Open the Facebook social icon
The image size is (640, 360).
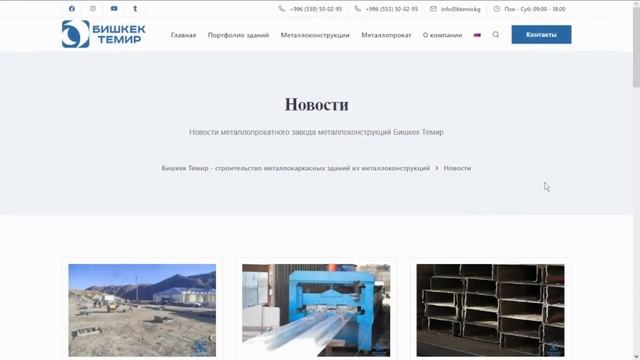(x=72, y=9)
